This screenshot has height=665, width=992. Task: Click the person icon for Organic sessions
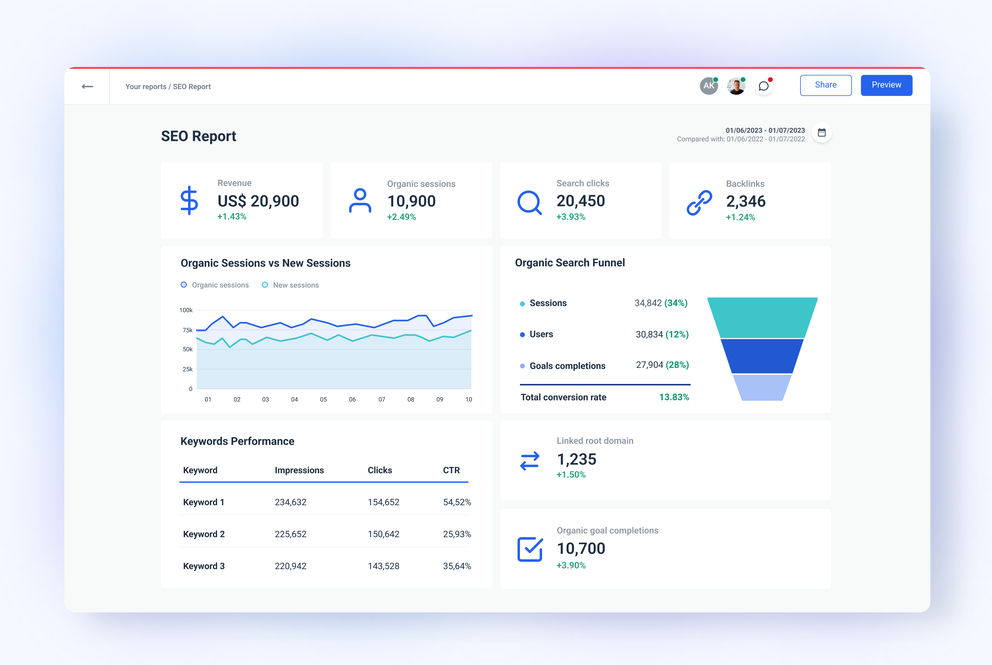click(359, 201)
